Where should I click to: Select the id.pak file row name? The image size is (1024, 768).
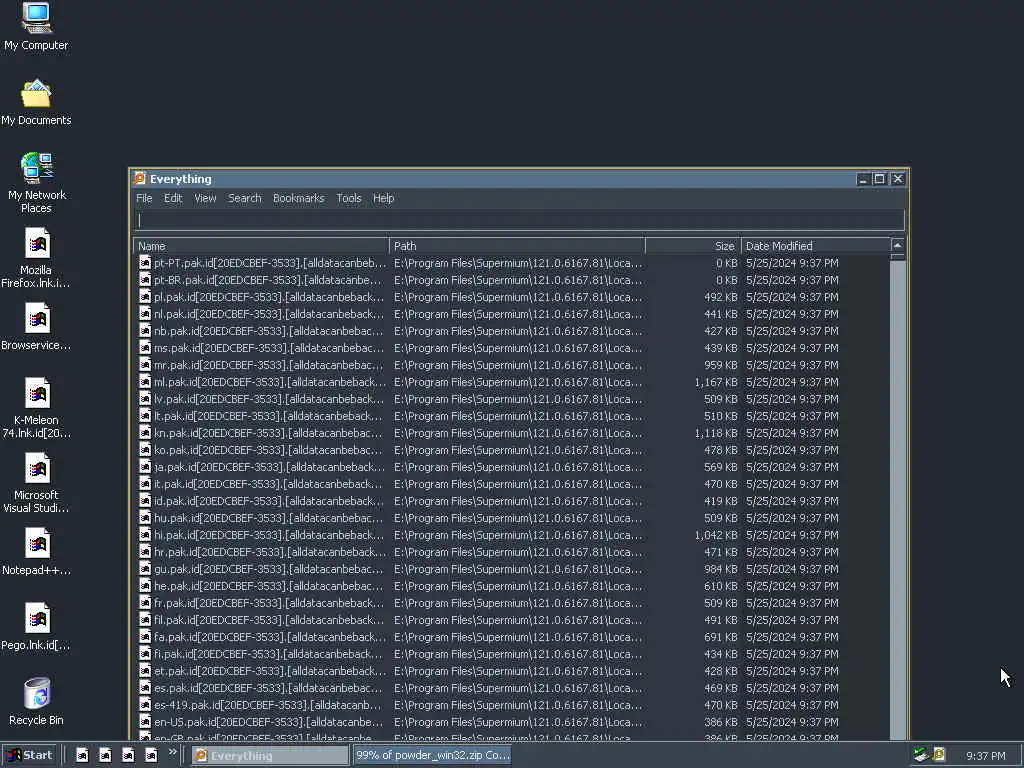click(x=269, y=500)
